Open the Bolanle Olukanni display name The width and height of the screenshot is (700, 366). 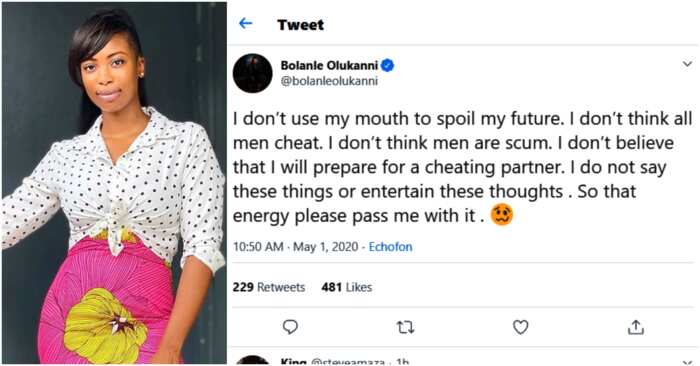329,66
